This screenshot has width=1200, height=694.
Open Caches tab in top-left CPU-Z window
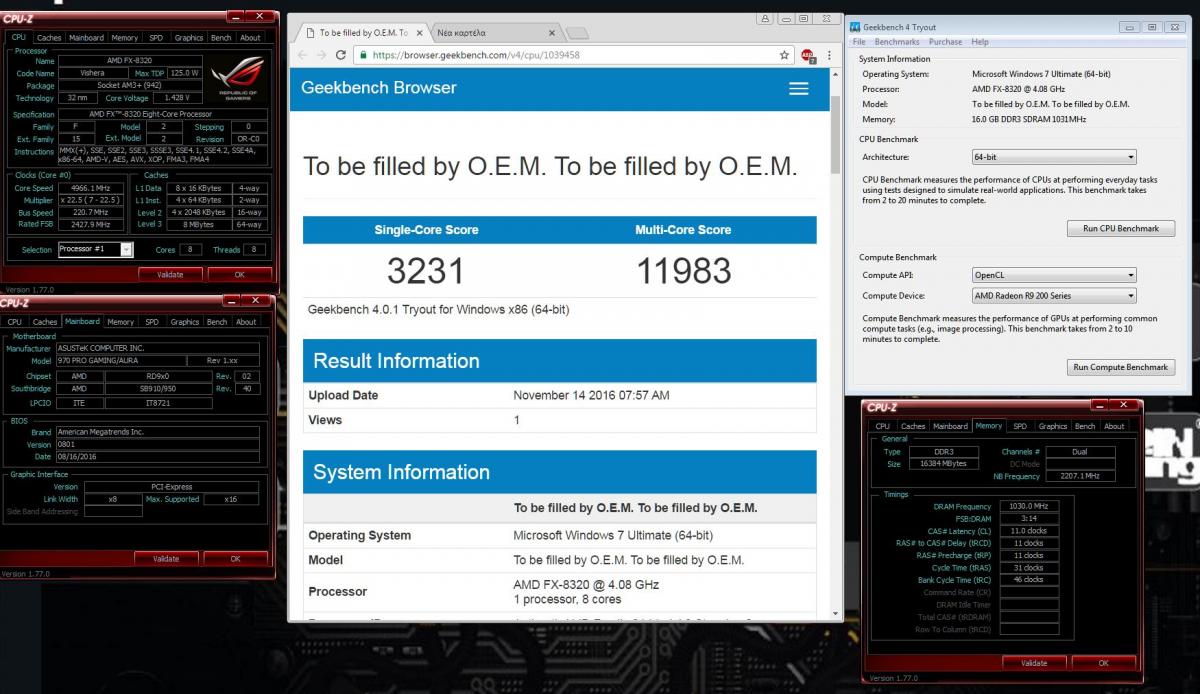tap(49, 38)
